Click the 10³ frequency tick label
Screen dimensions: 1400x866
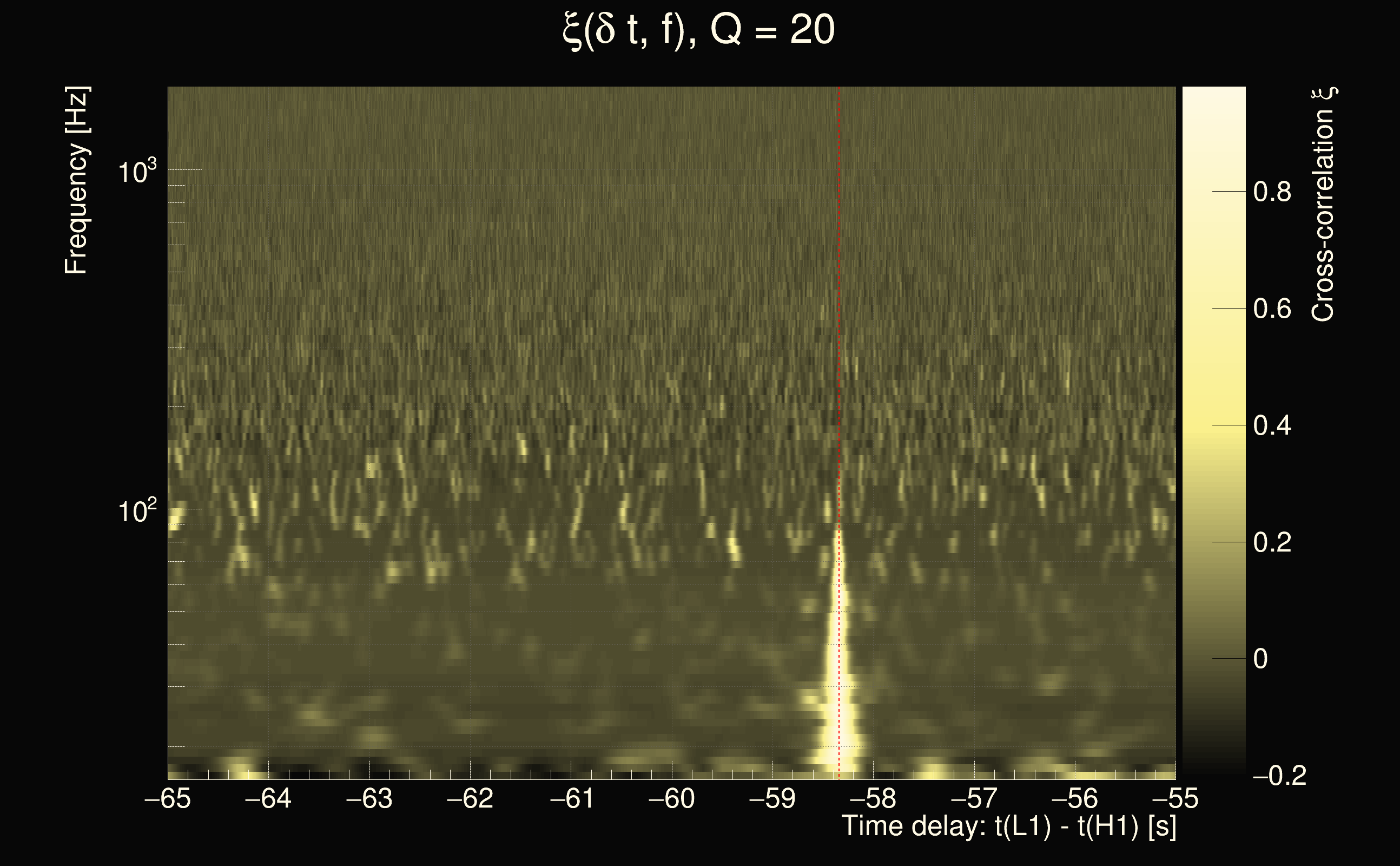point(137,170)
